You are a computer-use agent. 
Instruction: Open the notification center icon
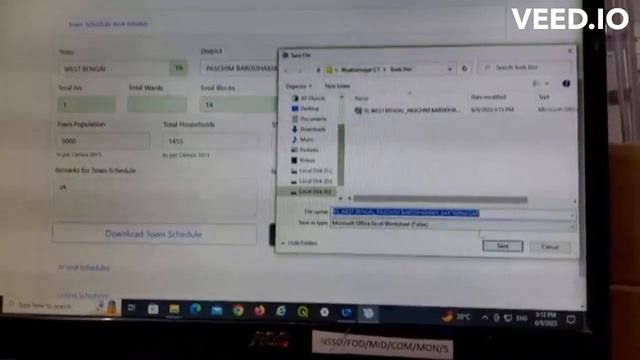[571, 320]
